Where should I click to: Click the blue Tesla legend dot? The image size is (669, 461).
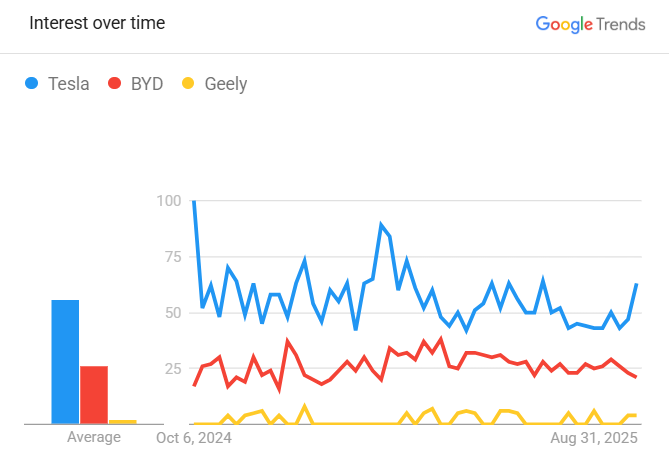coord(33,84)
